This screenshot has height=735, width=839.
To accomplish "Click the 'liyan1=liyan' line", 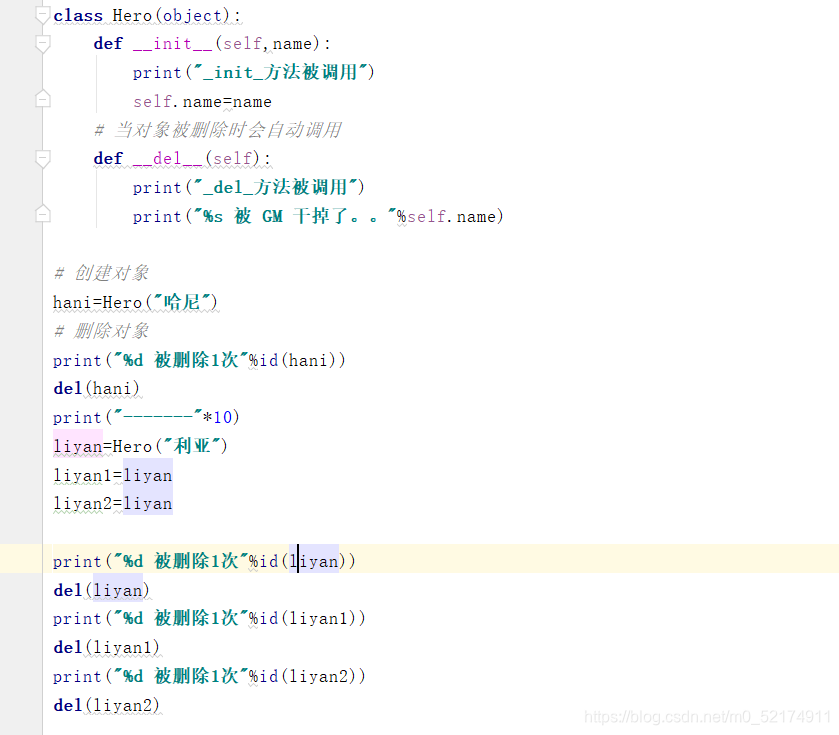I will tap(112, 476).
